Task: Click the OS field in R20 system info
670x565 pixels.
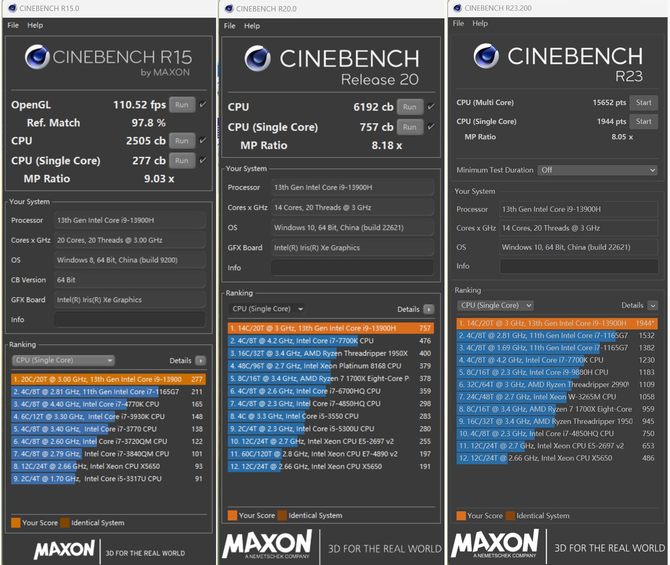Action: coord(353,228)
